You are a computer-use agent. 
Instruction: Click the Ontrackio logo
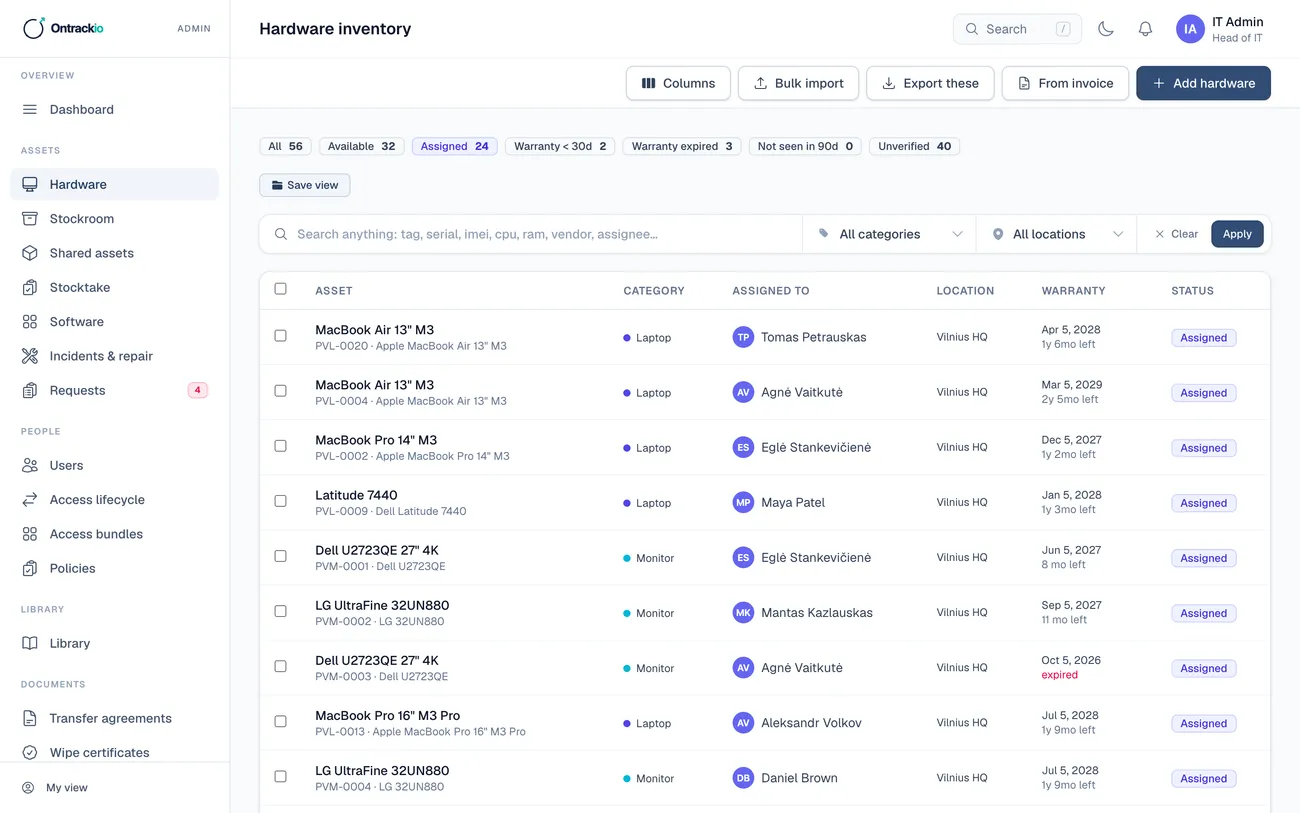tap(64, 28)
